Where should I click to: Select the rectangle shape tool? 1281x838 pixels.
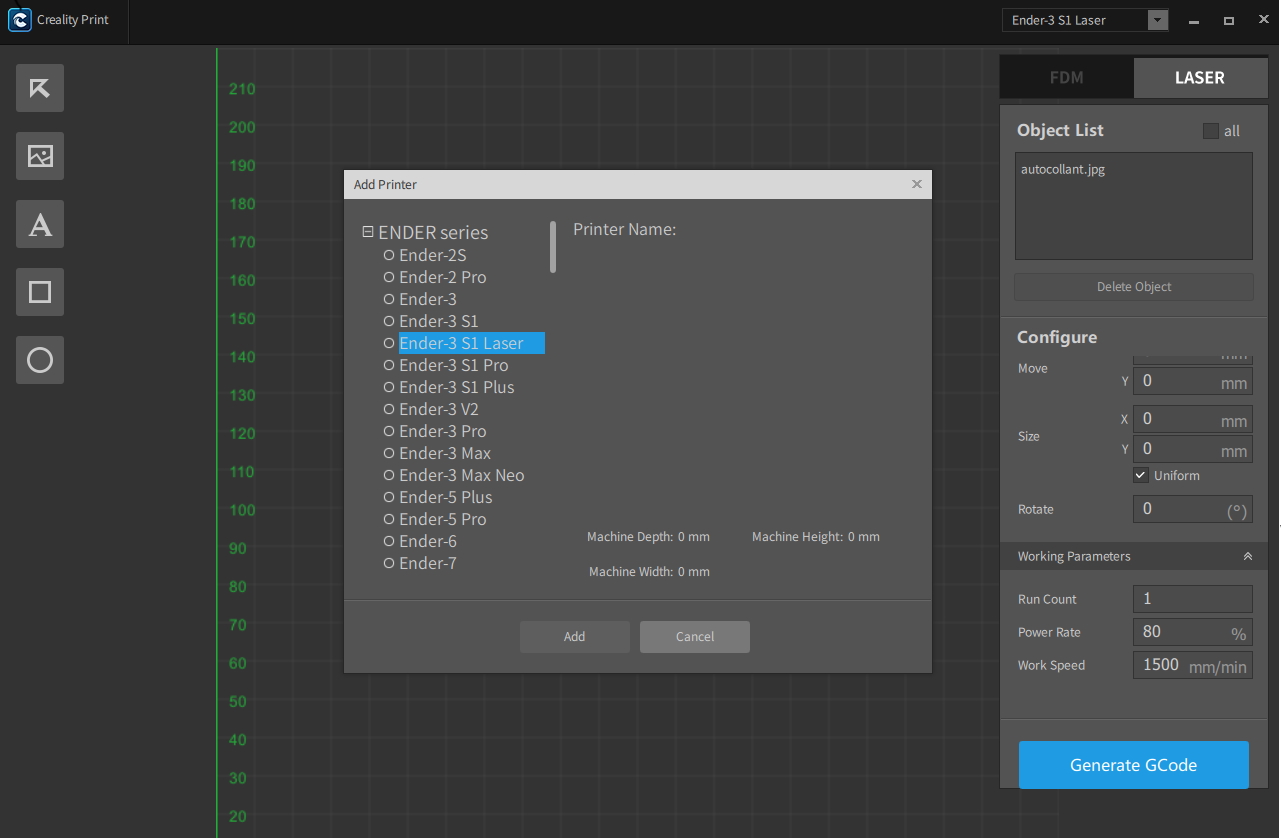pyautogui.click(x=40, y=292)
